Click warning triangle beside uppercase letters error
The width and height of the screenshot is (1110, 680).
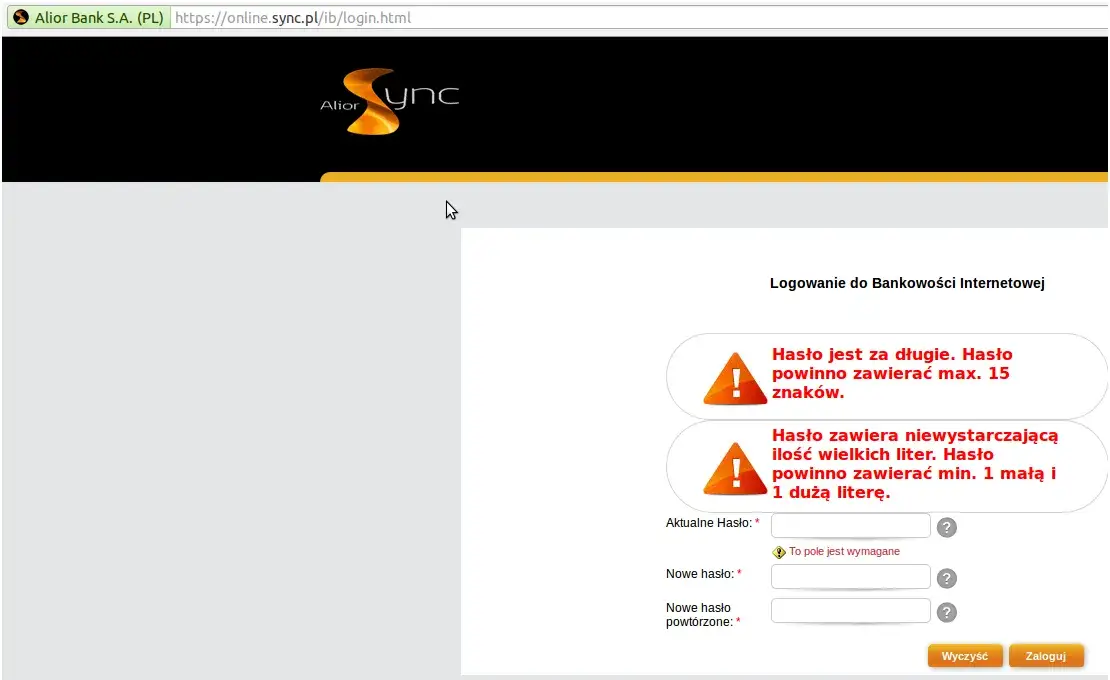click(735, 469)
